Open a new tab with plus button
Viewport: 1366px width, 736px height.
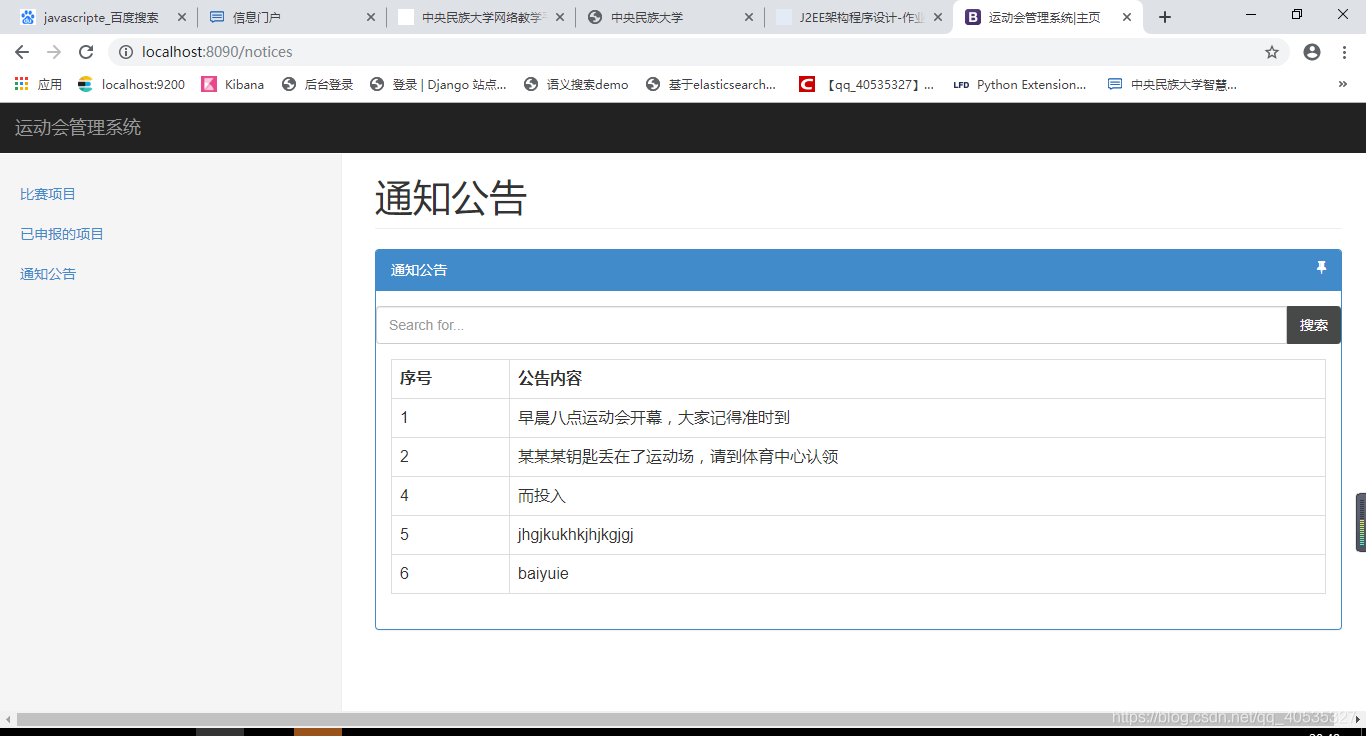pos(1165,17)
